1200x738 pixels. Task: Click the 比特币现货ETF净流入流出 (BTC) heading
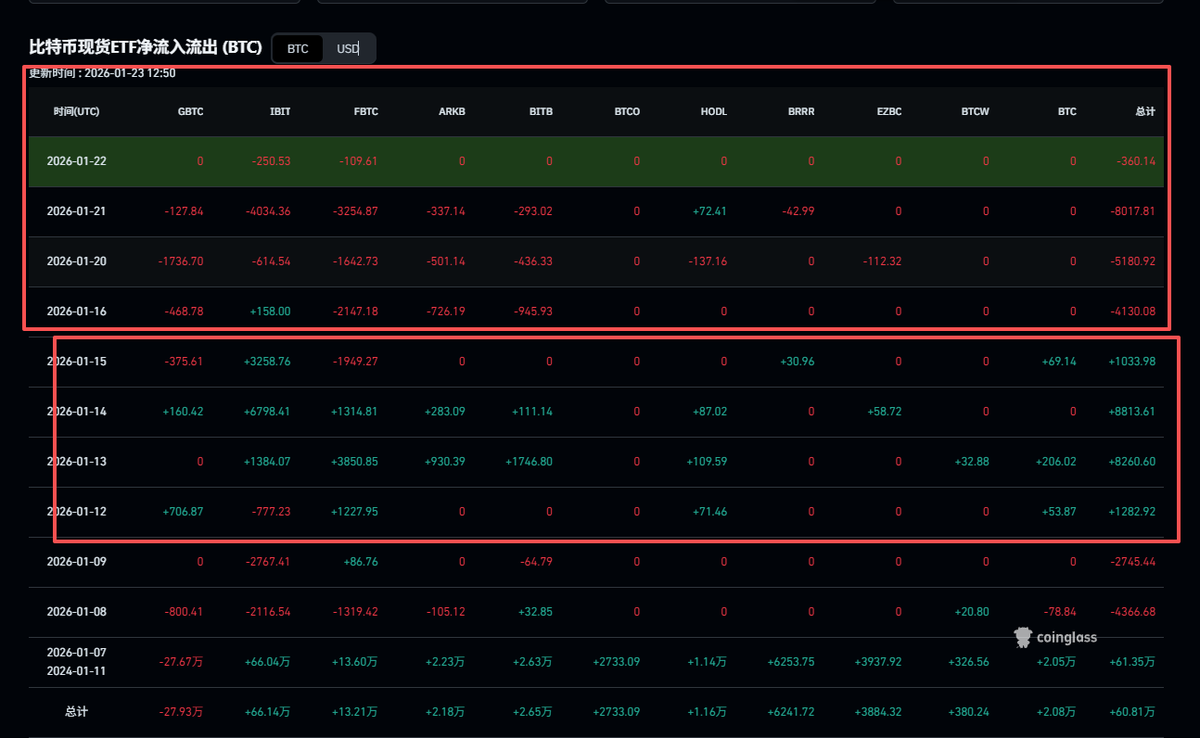145,47
